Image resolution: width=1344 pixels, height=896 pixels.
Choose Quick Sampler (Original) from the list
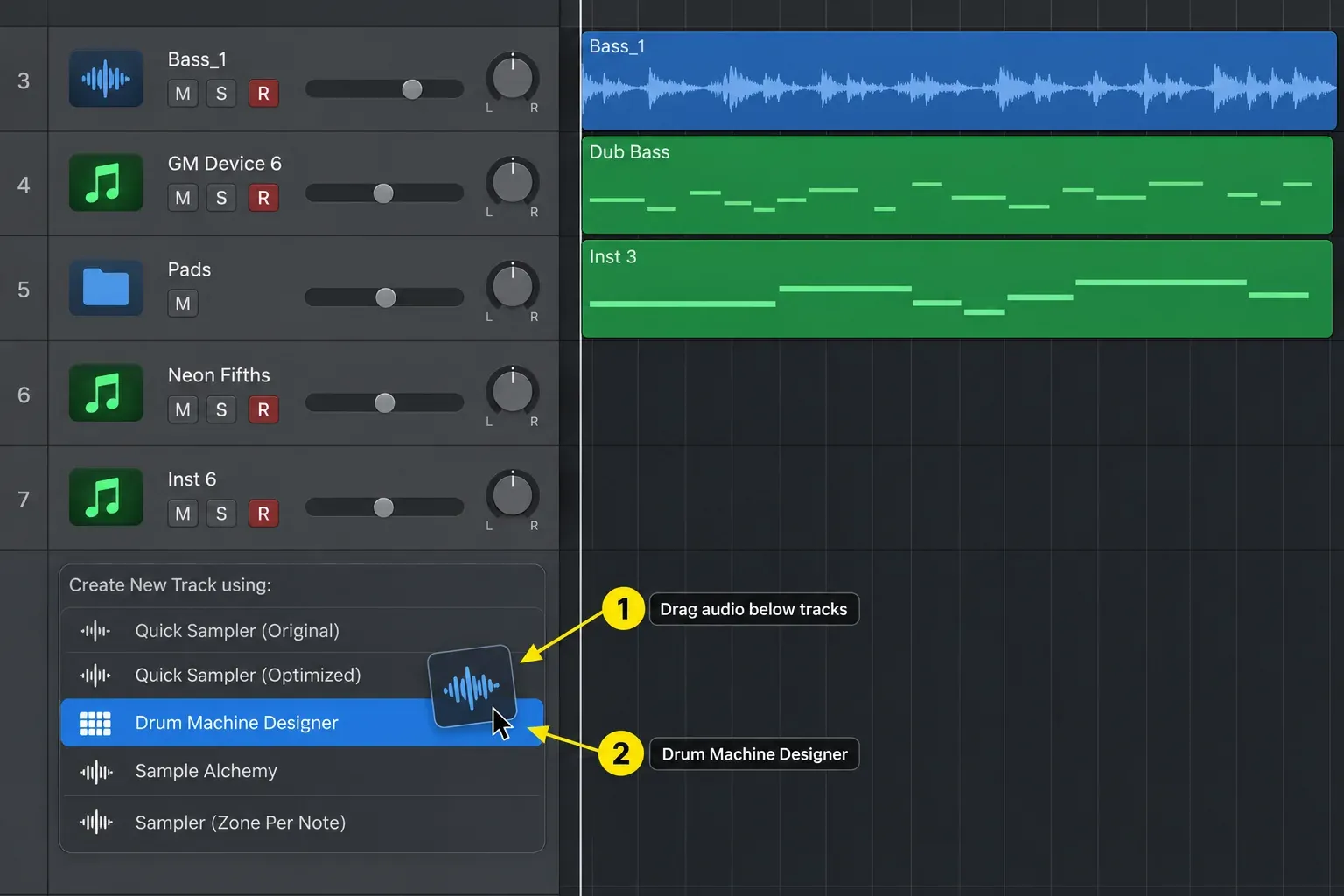[x=302, y=630]
